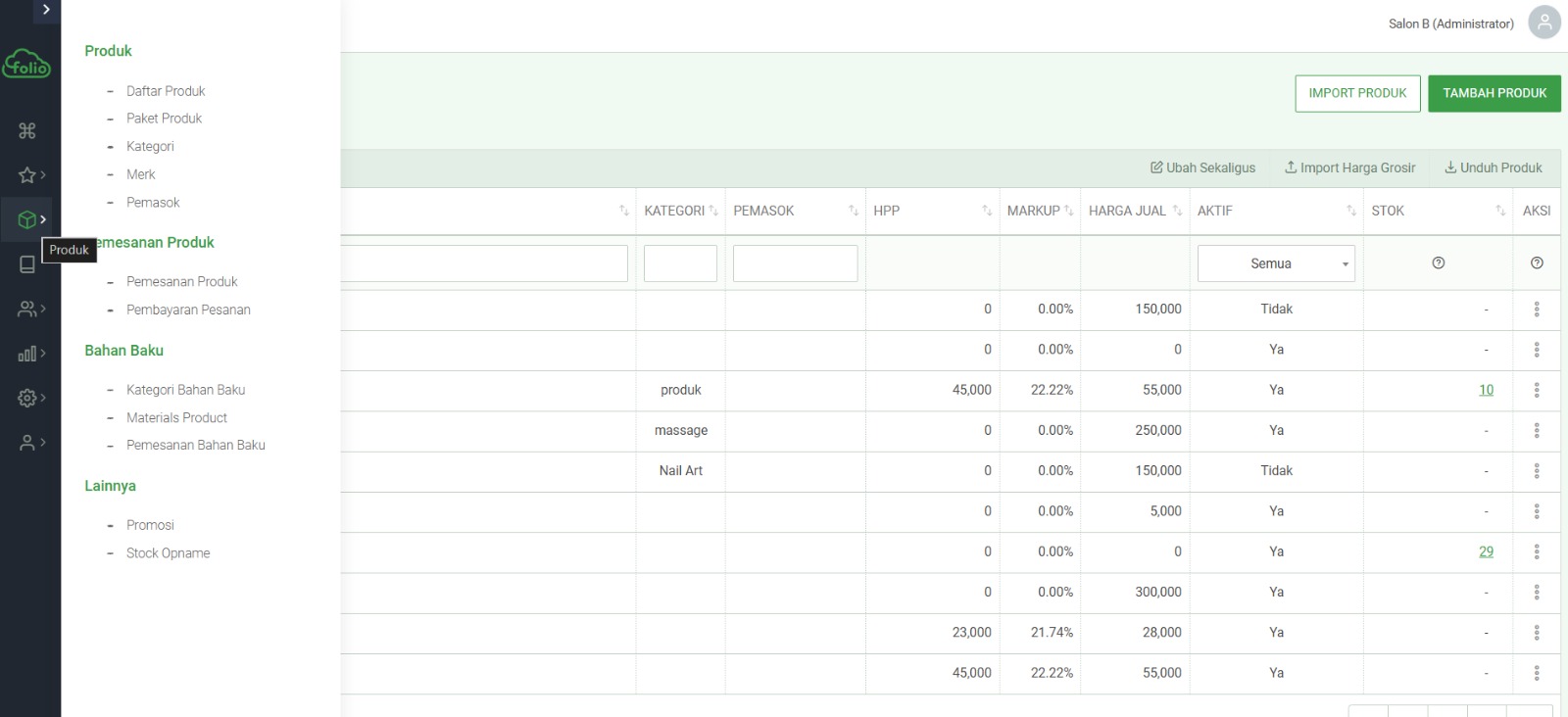Expand the sidebar with top arrow

(46, 10)
